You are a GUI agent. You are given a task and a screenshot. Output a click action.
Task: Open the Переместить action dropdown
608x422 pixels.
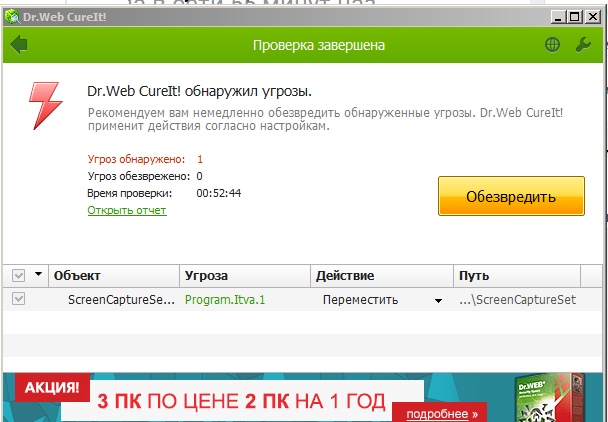pos(438,301)
